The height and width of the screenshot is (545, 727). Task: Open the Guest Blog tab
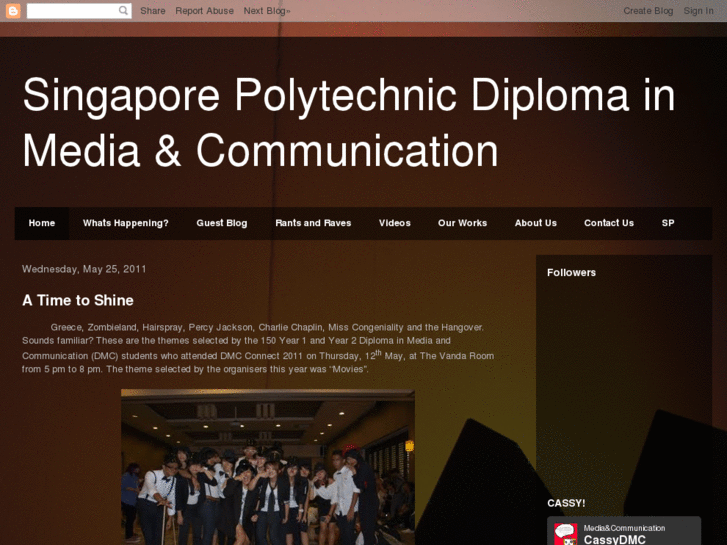tap(222, 223)
